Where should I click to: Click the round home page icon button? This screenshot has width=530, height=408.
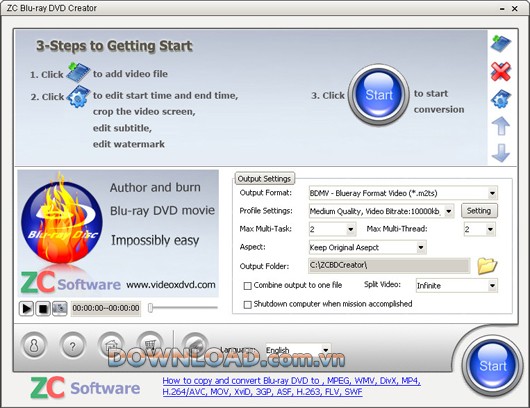(111, 345)
